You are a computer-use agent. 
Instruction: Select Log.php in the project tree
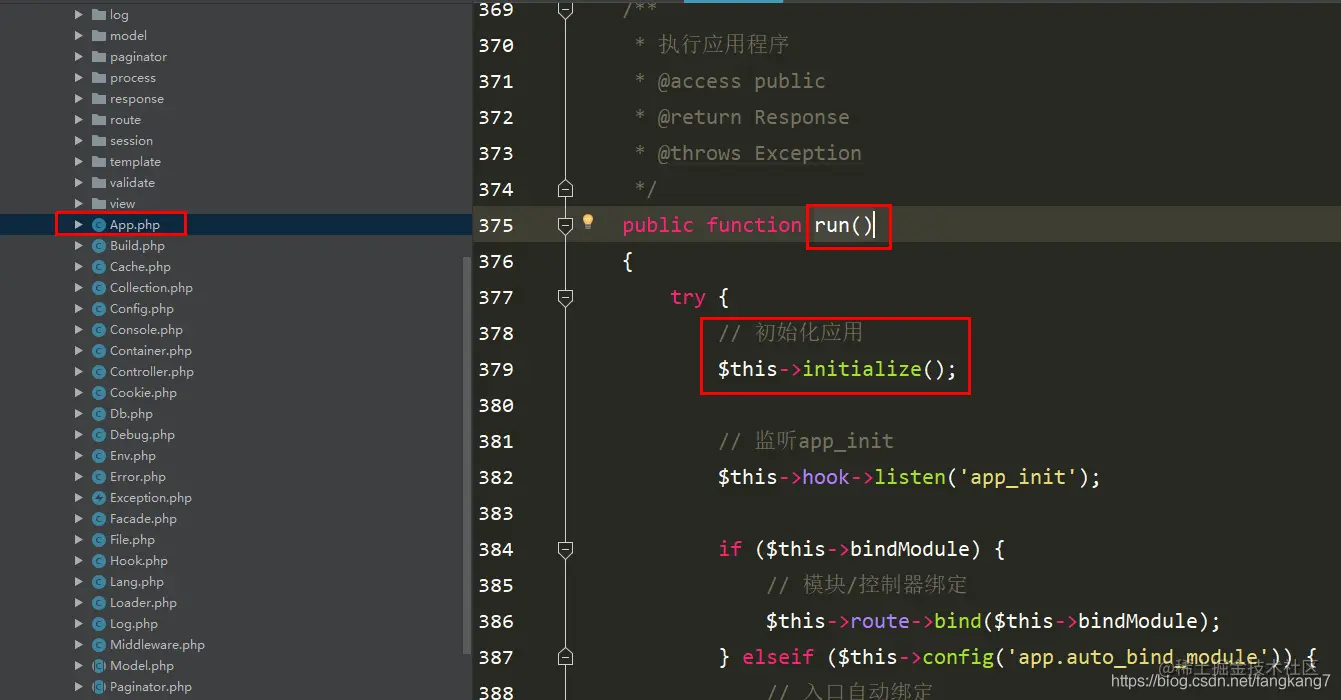point(134,624)
